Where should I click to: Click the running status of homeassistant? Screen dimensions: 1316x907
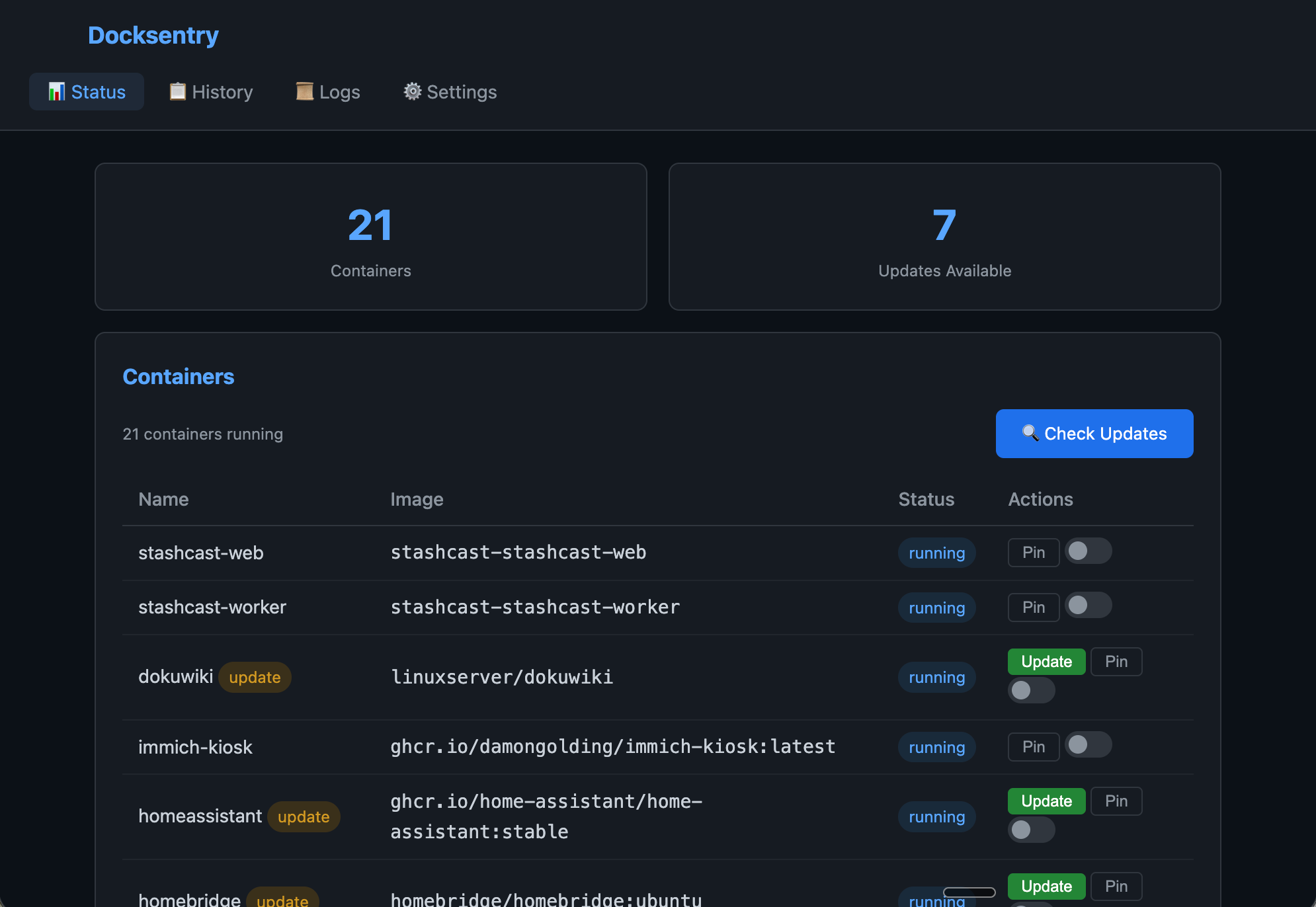coord(937,817)
